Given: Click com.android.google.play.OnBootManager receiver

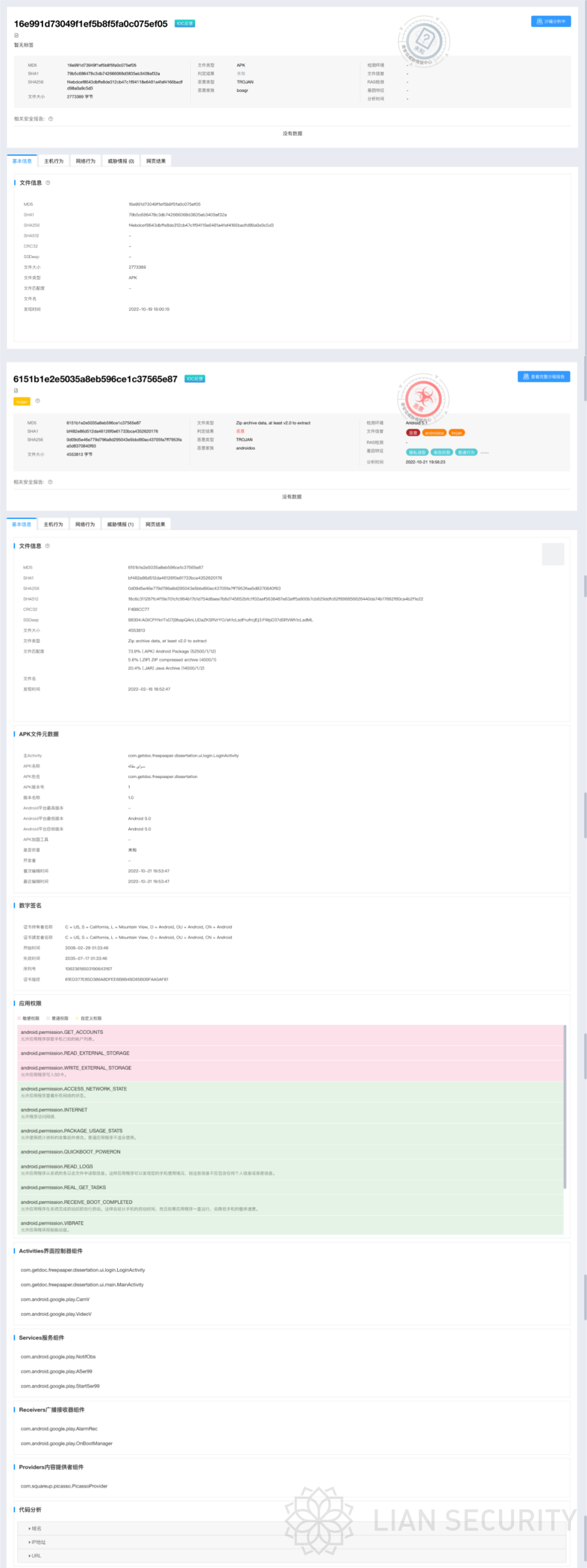Looking at the screenshot, I should tap(66, 1442).
